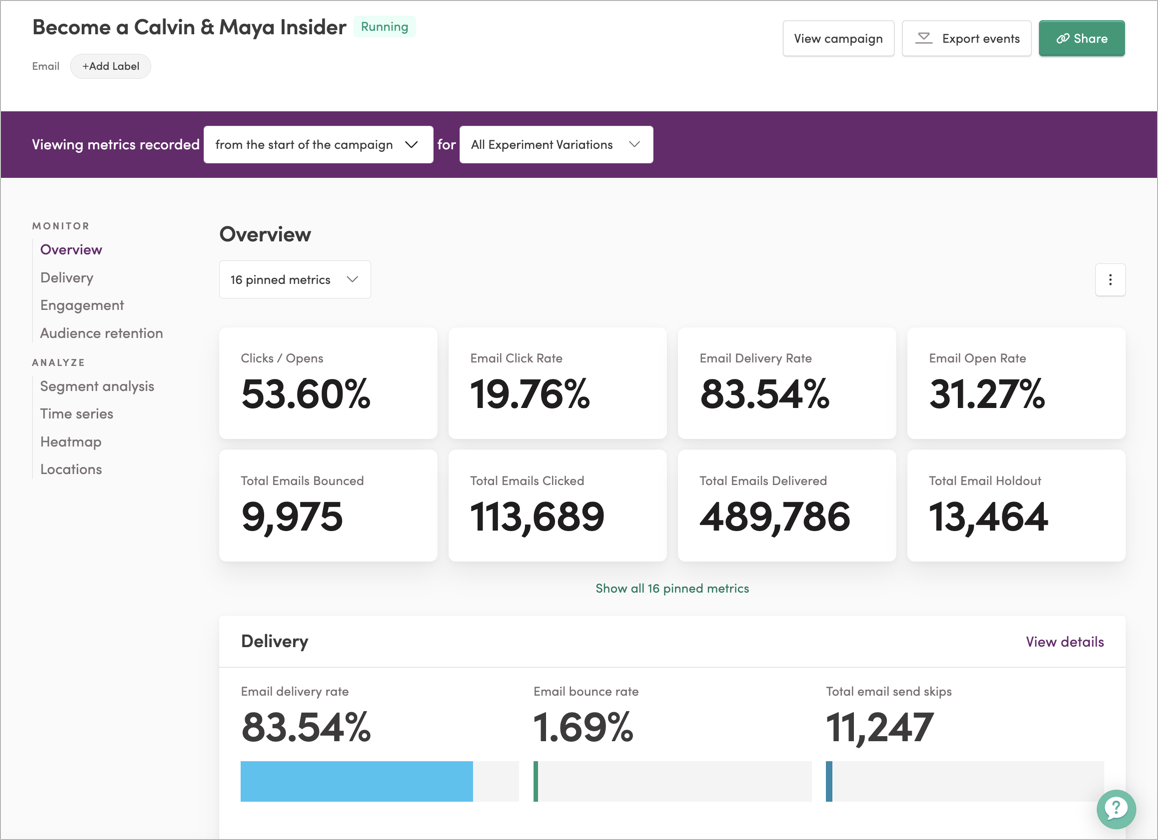Viewport: 1158px width, 840px height.
Task: Select the Total Emails Clicked card
Action: [x=558, y=506]
